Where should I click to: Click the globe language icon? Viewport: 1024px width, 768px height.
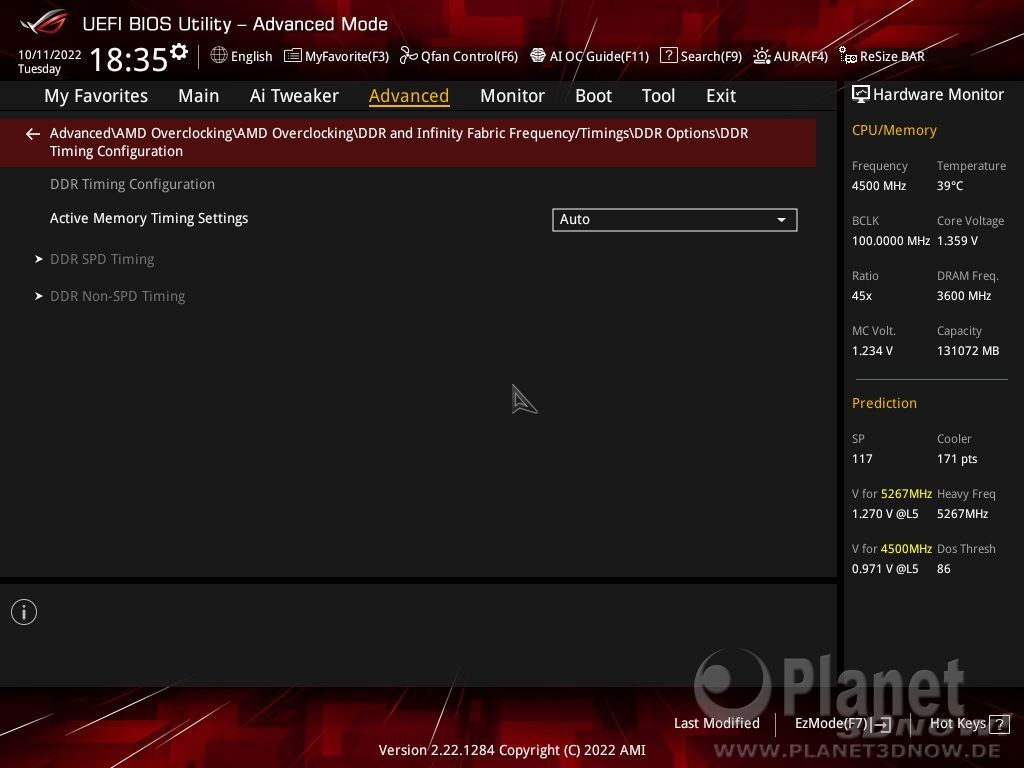(x=219, y=56)
